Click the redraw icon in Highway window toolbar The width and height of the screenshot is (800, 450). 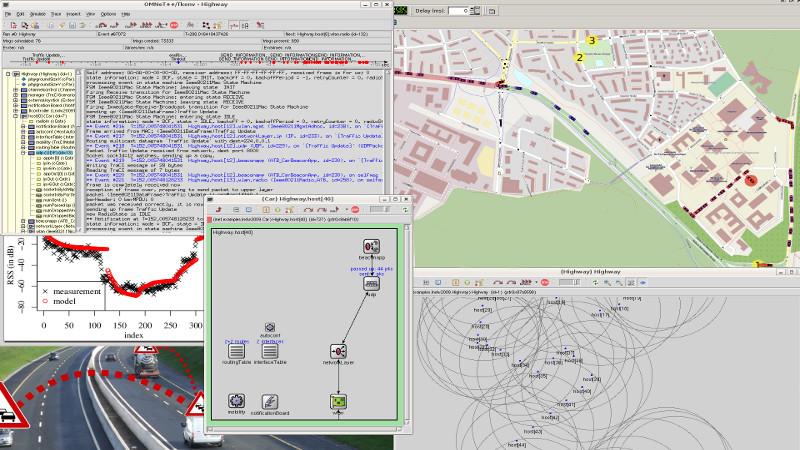(595, 283)
